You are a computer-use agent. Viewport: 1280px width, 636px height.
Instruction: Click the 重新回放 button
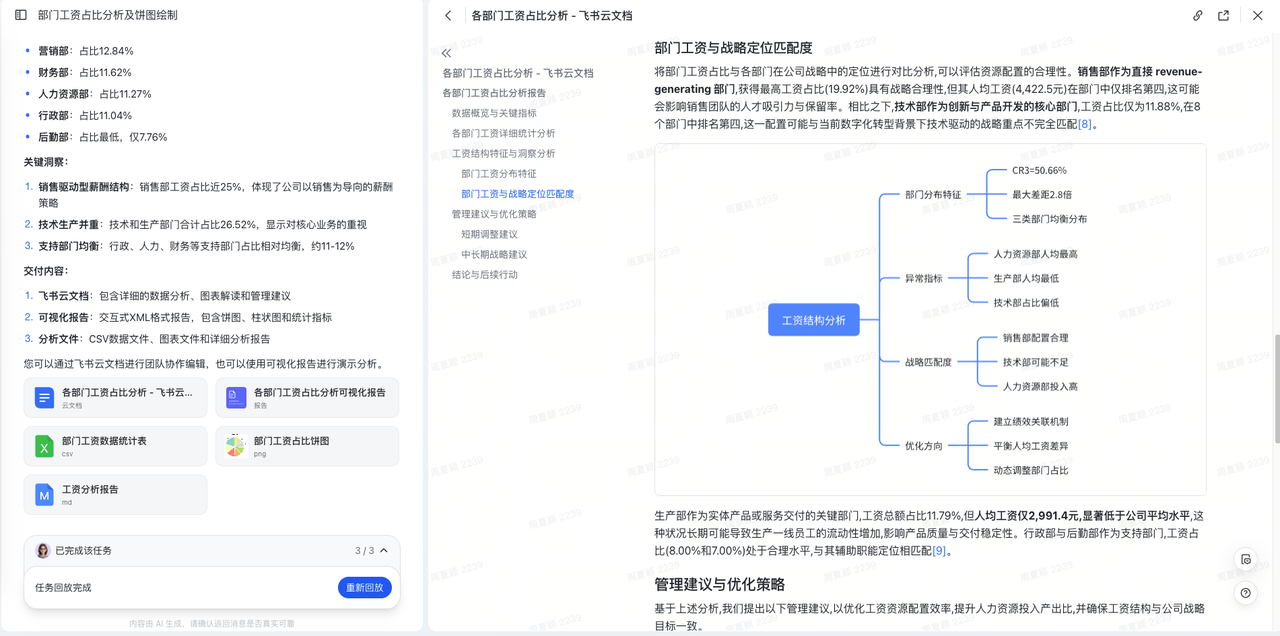pyautogui.click(x=364, y=588)
